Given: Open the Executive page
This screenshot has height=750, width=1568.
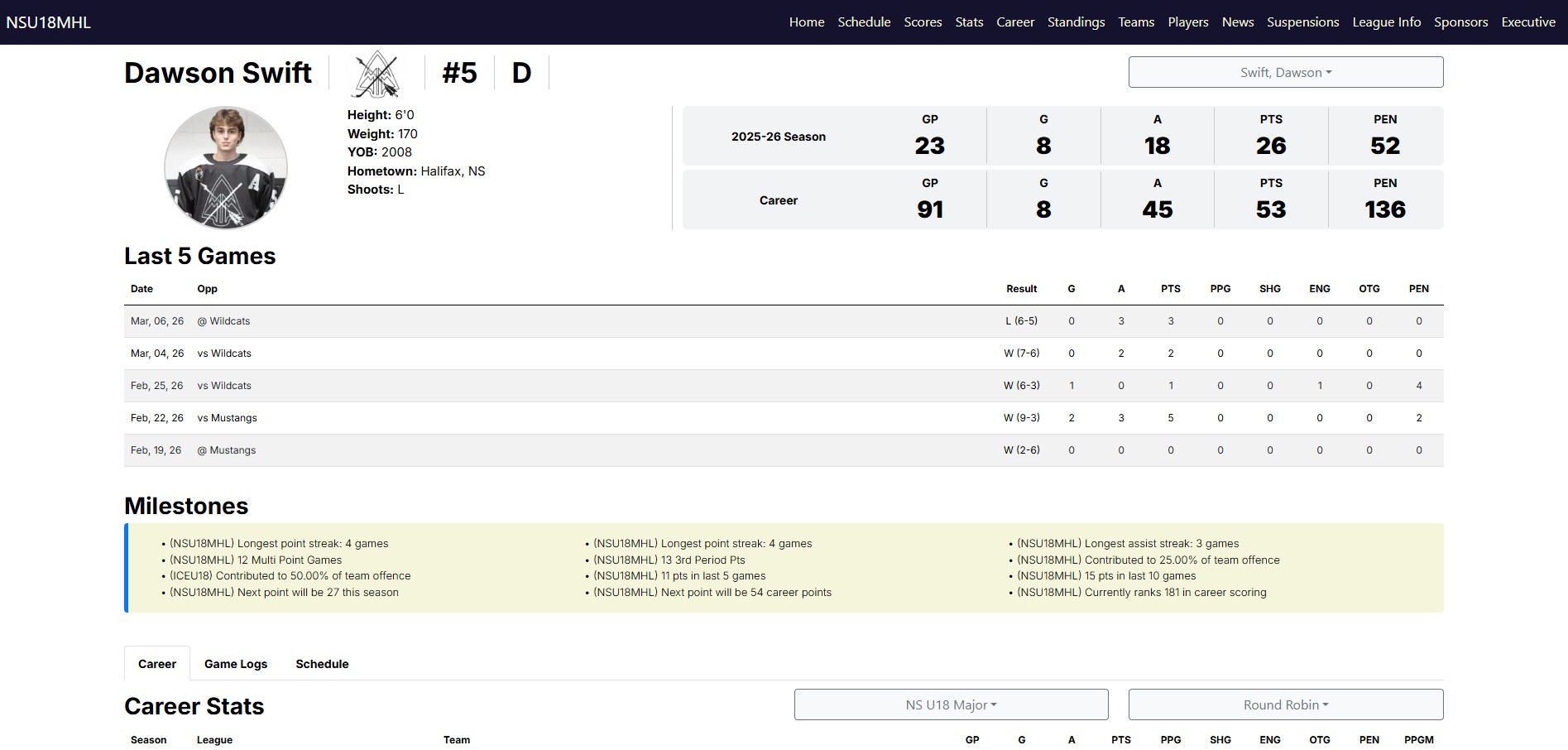Looking at the screenshot, I should pos(1528,22).
